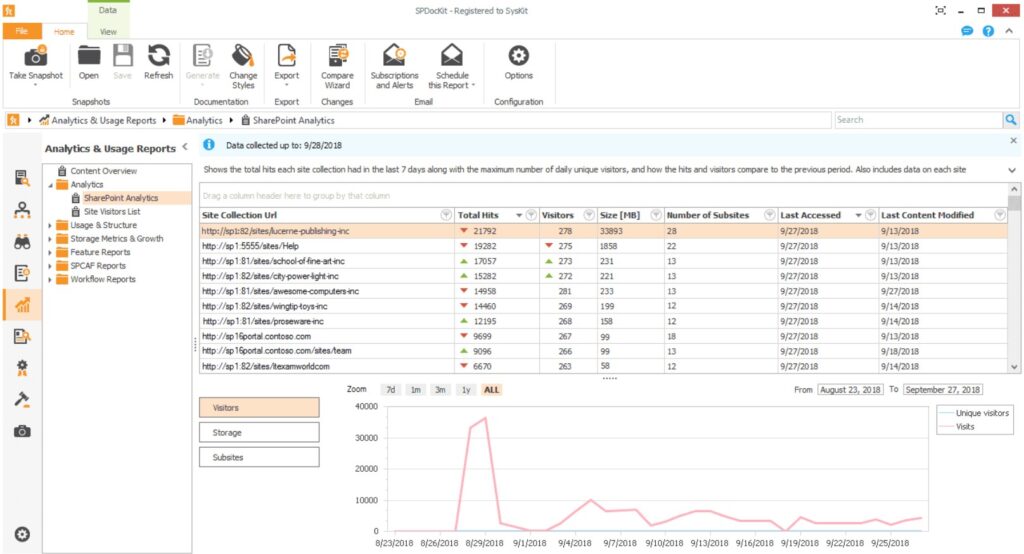This screenshot has width=1024, height=554.
Task: Expand the Workflow Reports folder
Action: (x=50, y=280)
